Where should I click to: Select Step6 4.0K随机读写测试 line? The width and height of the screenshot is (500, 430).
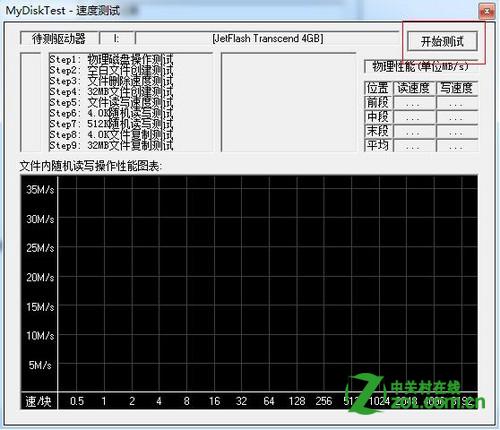point(111,113)
